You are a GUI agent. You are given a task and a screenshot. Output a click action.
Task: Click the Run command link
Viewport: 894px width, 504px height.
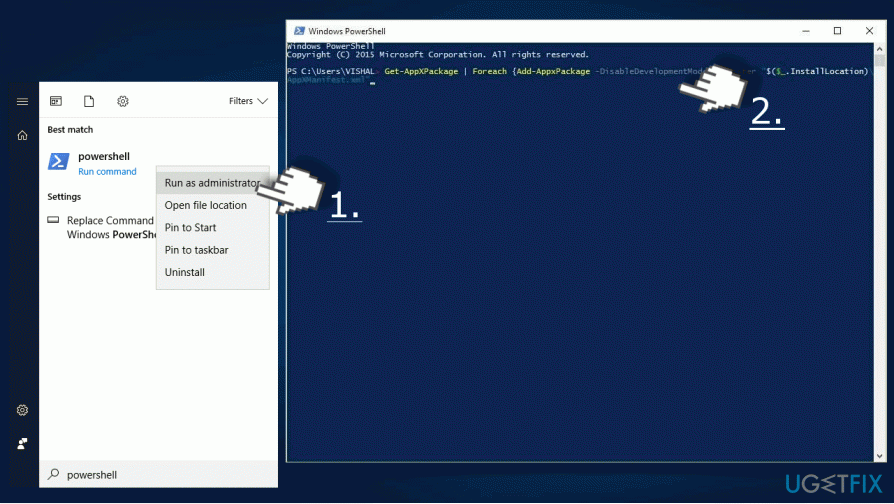coord(107,172)
